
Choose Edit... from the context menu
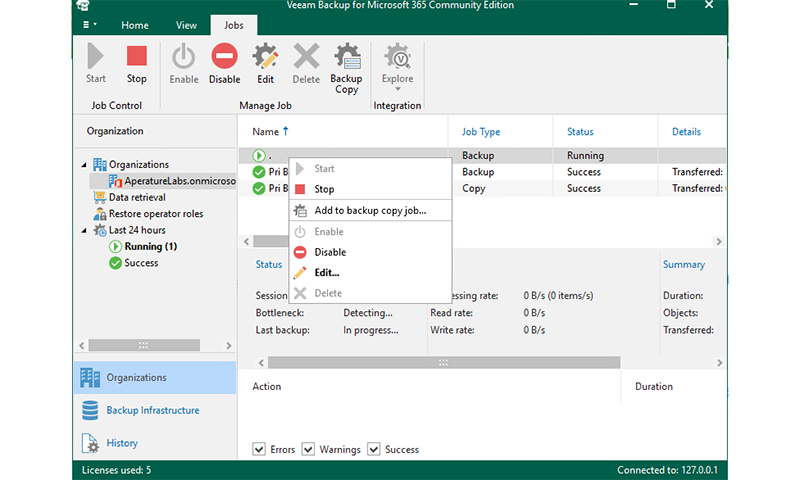pos(370,272)
